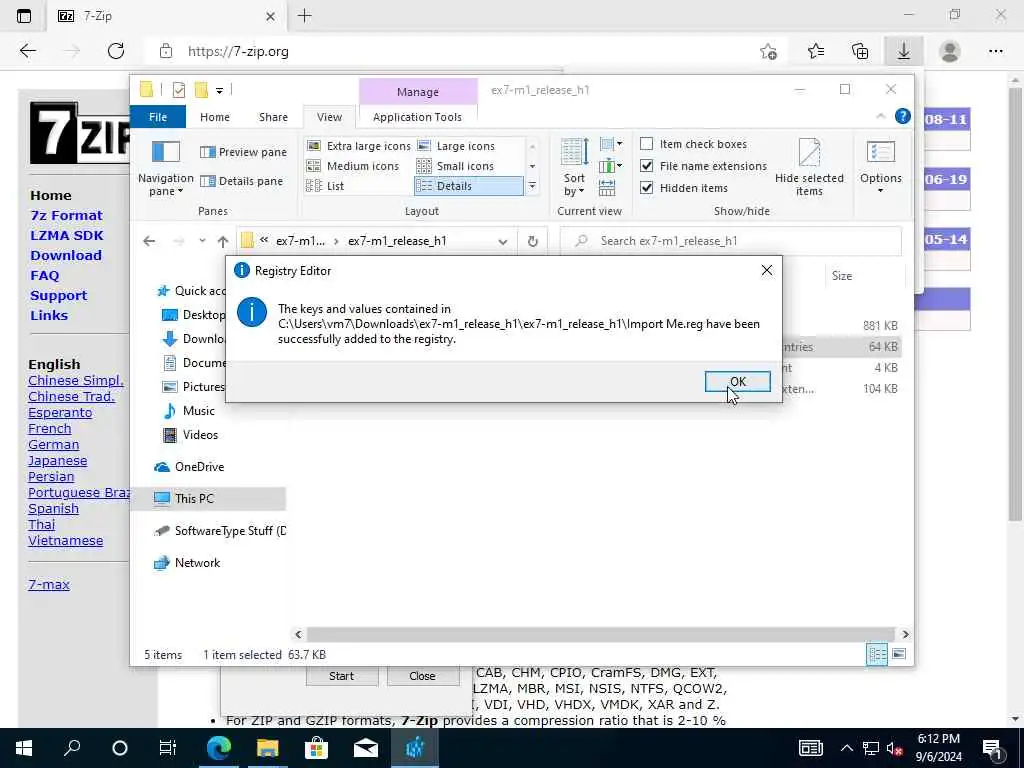Open Windows Start menu

pos(24,748)
